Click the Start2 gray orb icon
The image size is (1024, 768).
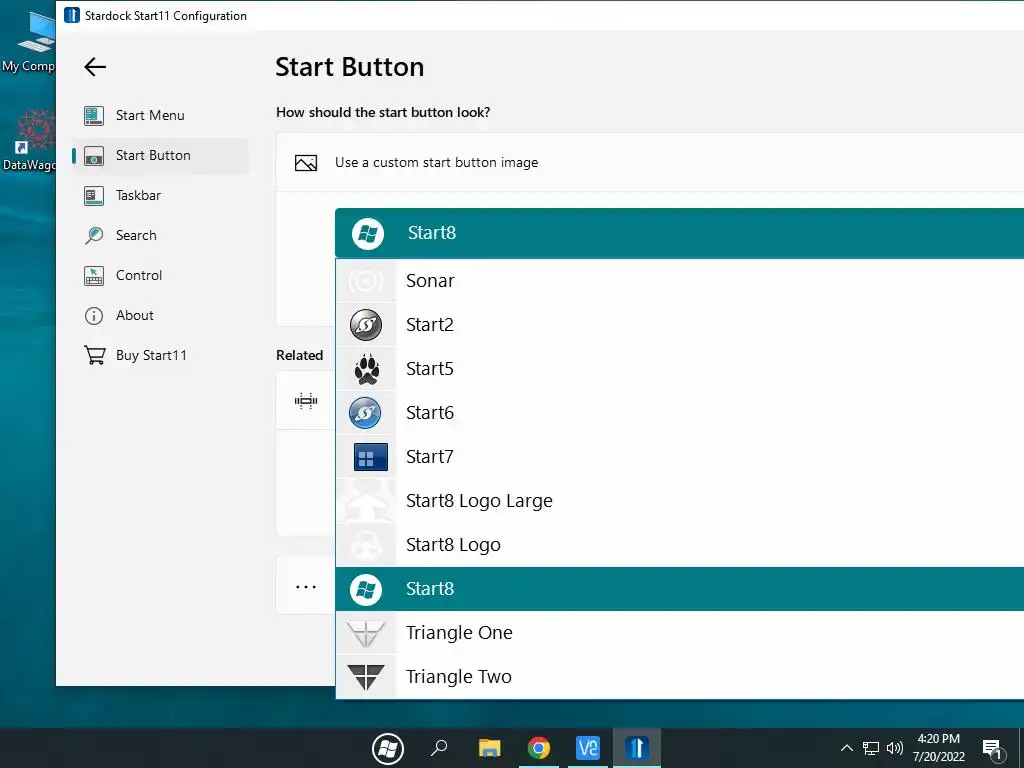[x=366, y=325]
